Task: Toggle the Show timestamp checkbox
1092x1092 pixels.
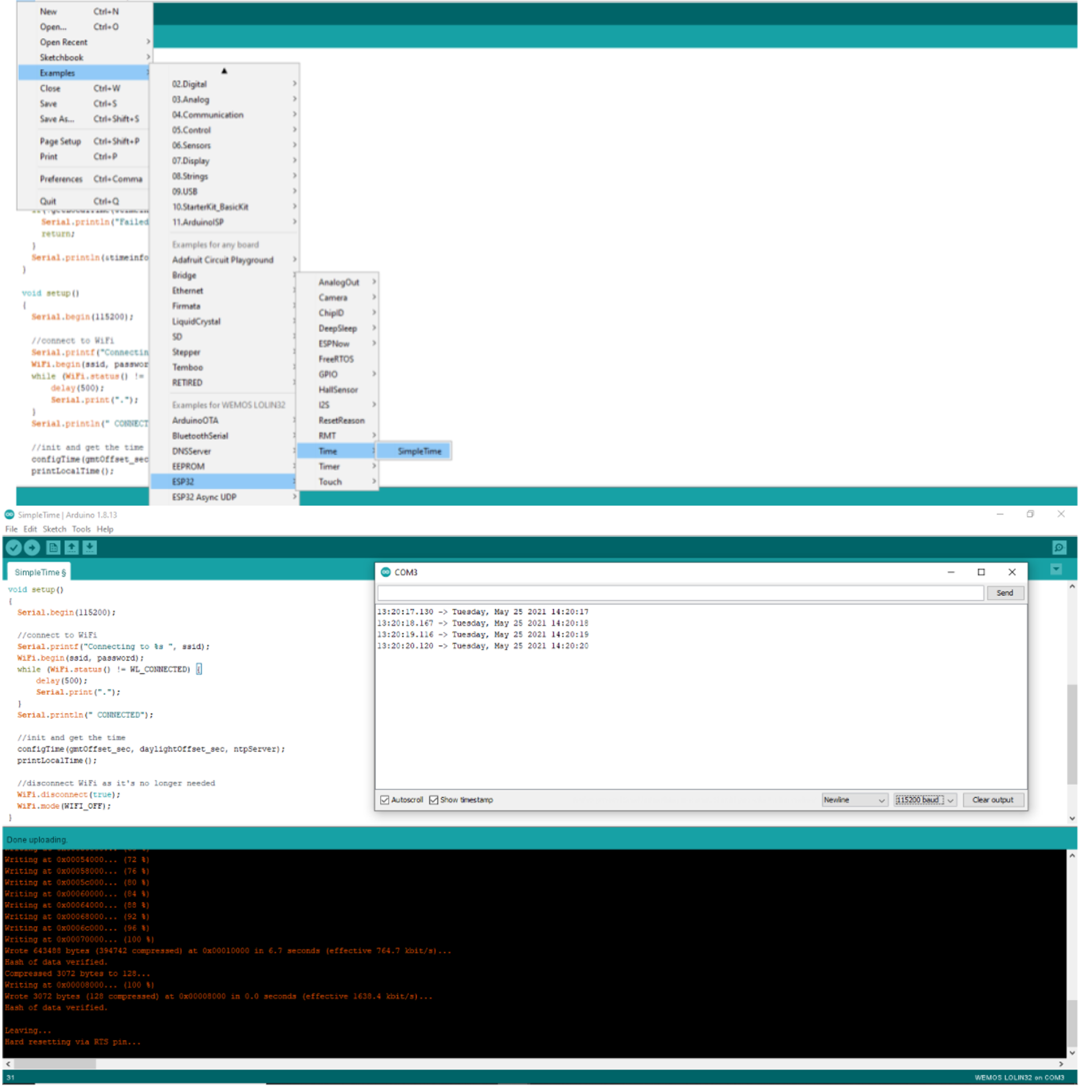Action: point(434,800)
